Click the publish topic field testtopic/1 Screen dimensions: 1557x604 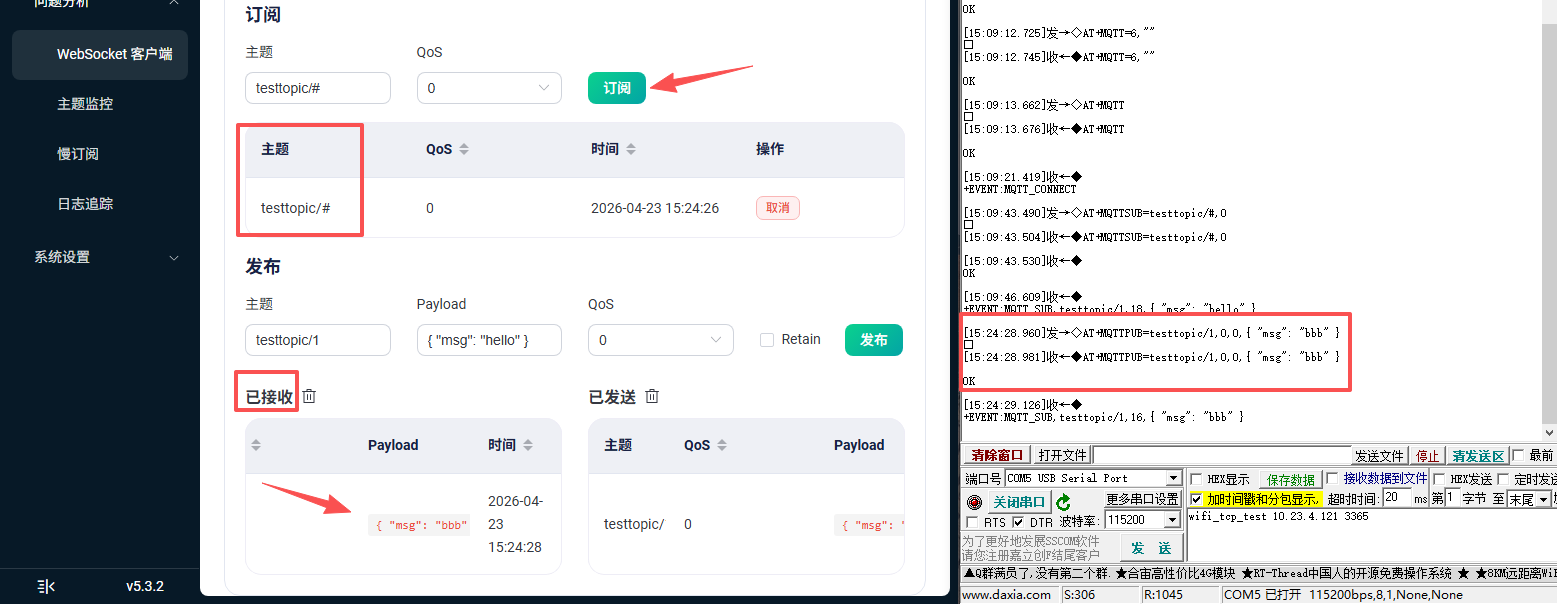[318, 340]
